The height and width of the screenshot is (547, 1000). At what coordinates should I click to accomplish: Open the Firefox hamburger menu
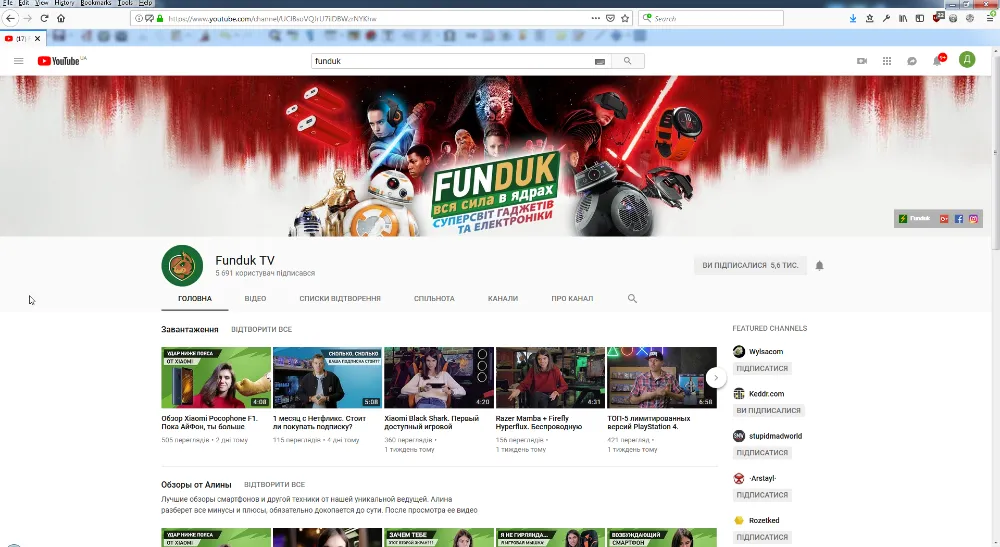[990, 18]
